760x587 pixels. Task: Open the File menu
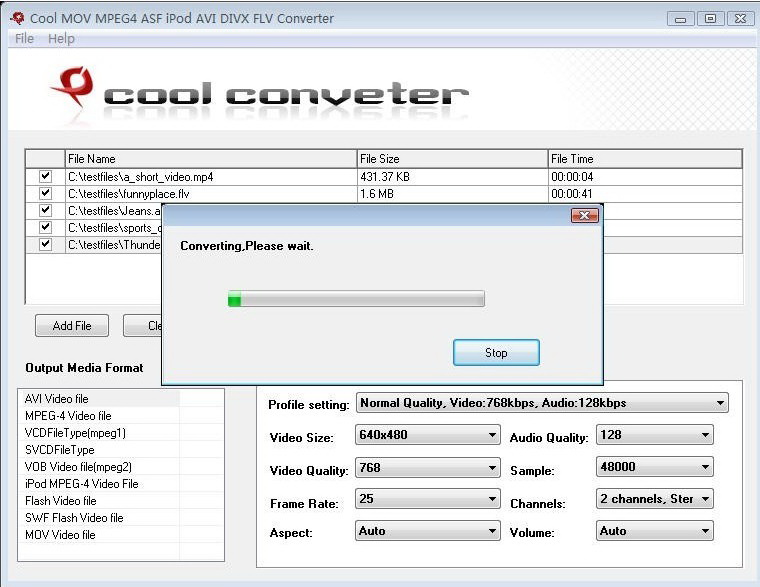[24, 39]
